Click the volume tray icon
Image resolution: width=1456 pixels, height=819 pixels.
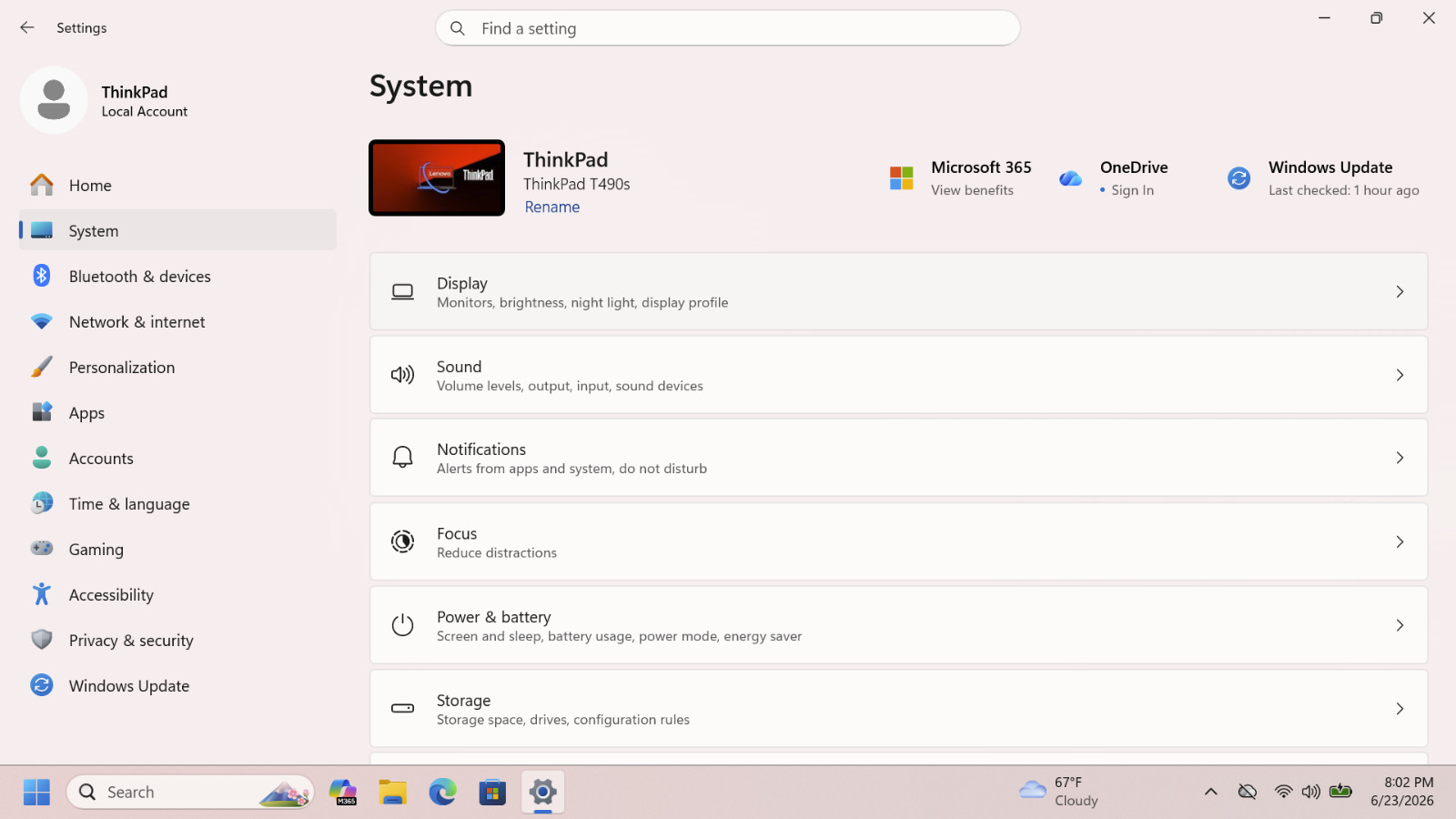(1310, 792)
